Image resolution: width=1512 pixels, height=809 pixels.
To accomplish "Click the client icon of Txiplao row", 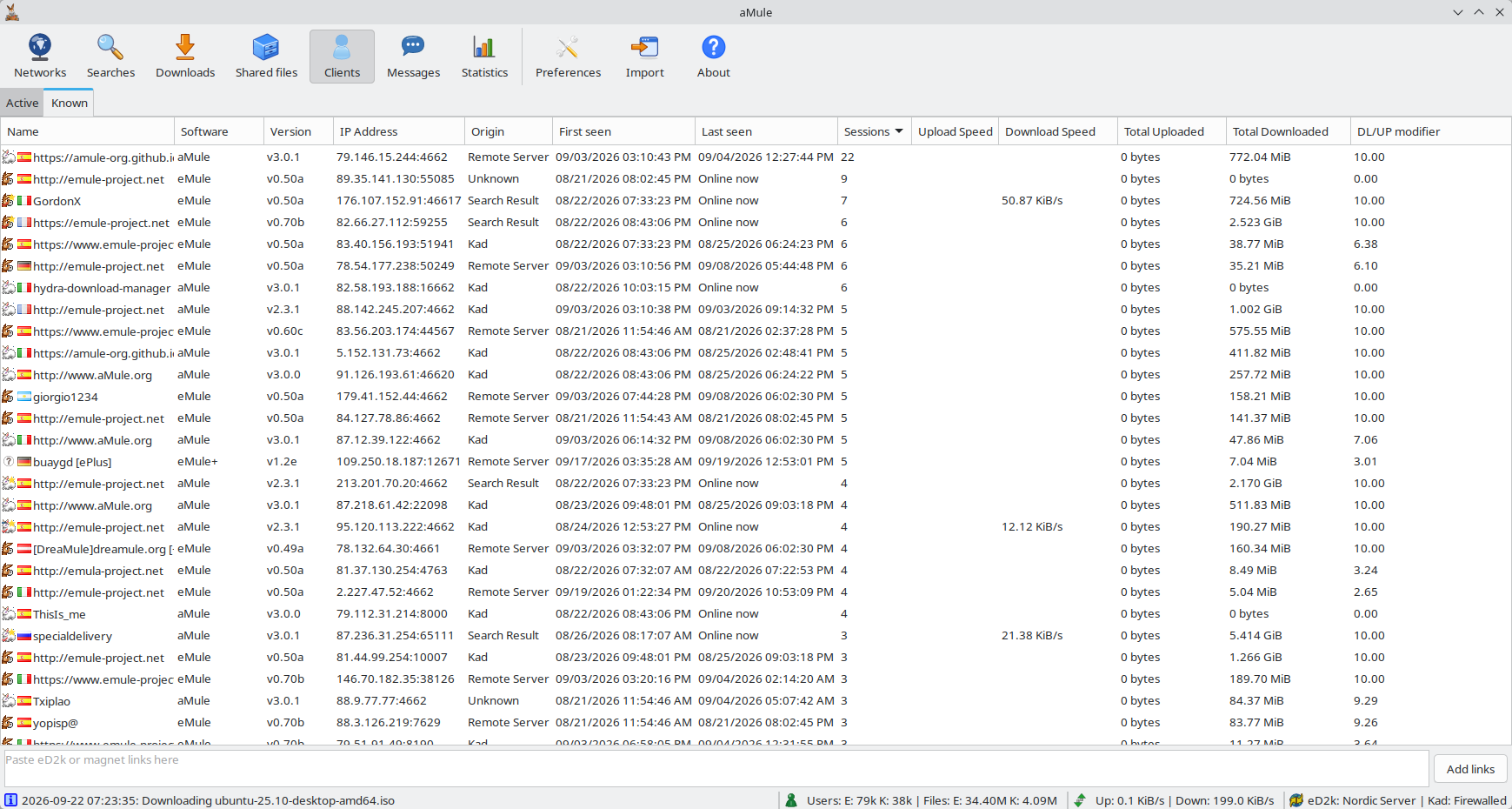I will coord(8,701).
